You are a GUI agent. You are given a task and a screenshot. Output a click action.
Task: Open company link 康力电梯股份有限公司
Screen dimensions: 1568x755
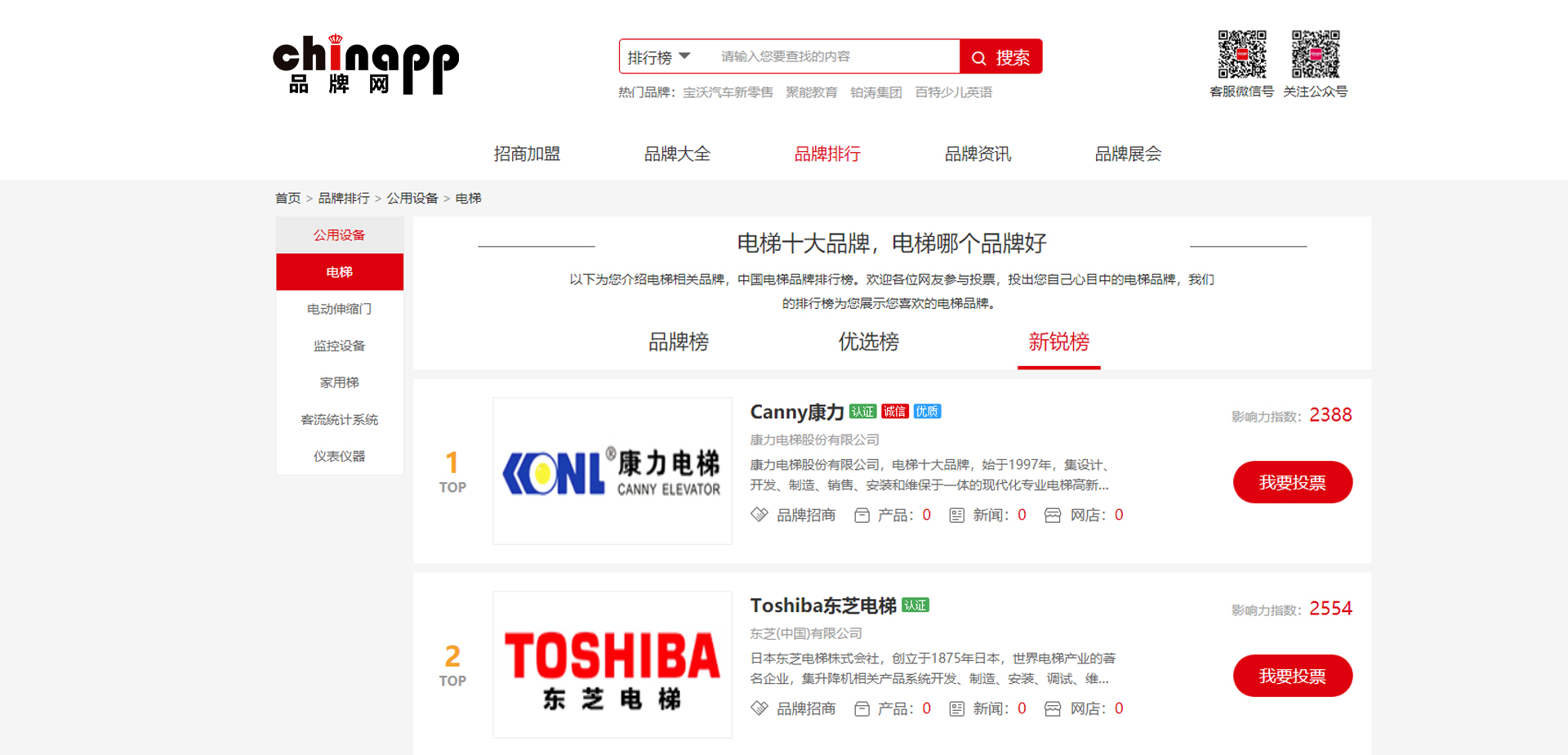coord(814,440)
